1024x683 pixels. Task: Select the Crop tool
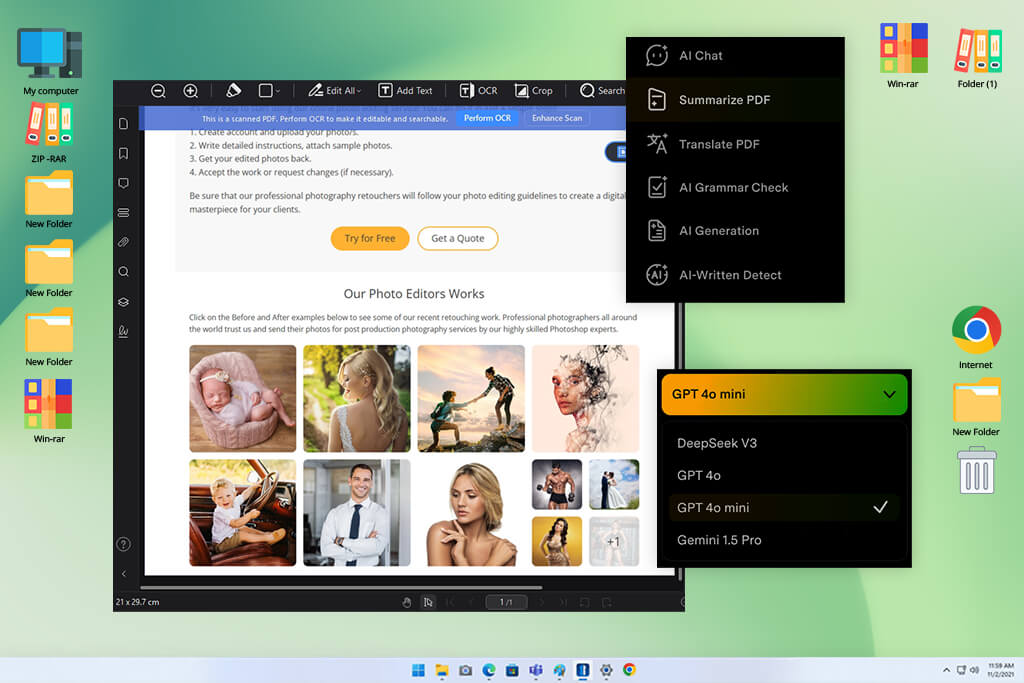coord(534,91)
